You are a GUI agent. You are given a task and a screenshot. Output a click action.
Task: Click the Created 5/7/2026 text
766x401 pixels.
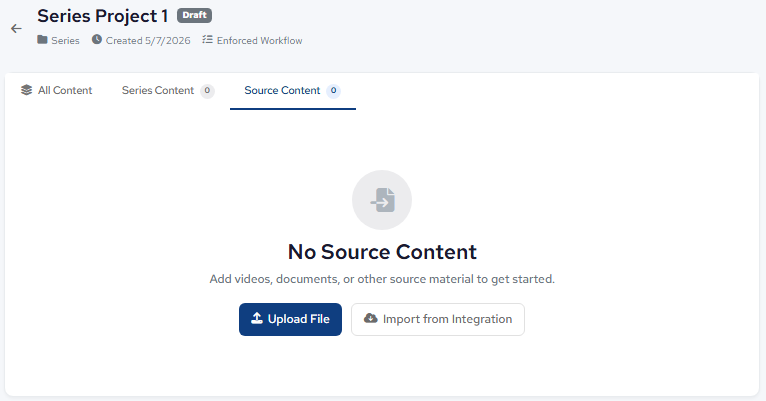[148, 41]
